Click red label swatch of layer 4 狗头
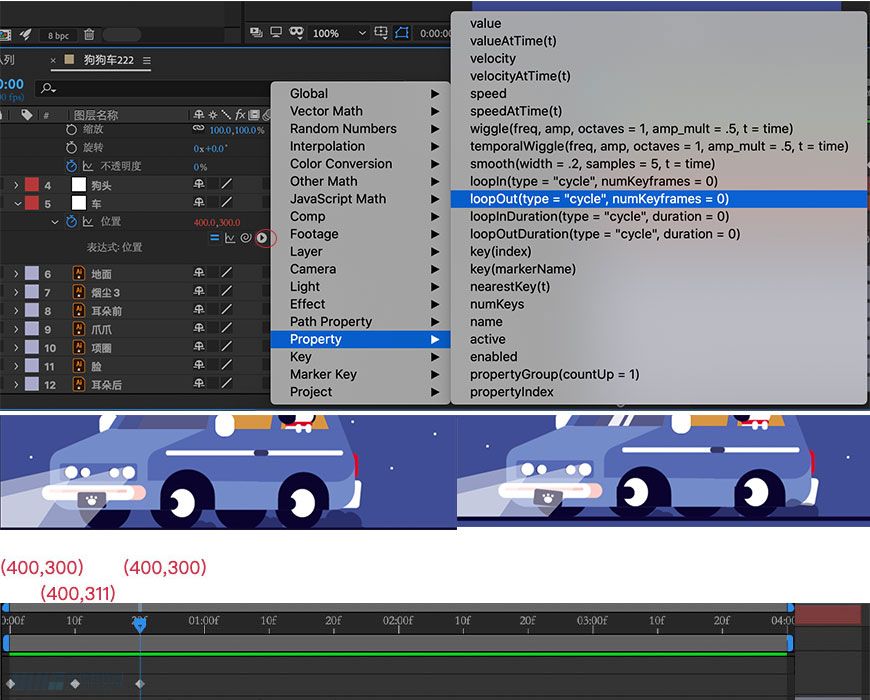 click(x=32, y=185)
